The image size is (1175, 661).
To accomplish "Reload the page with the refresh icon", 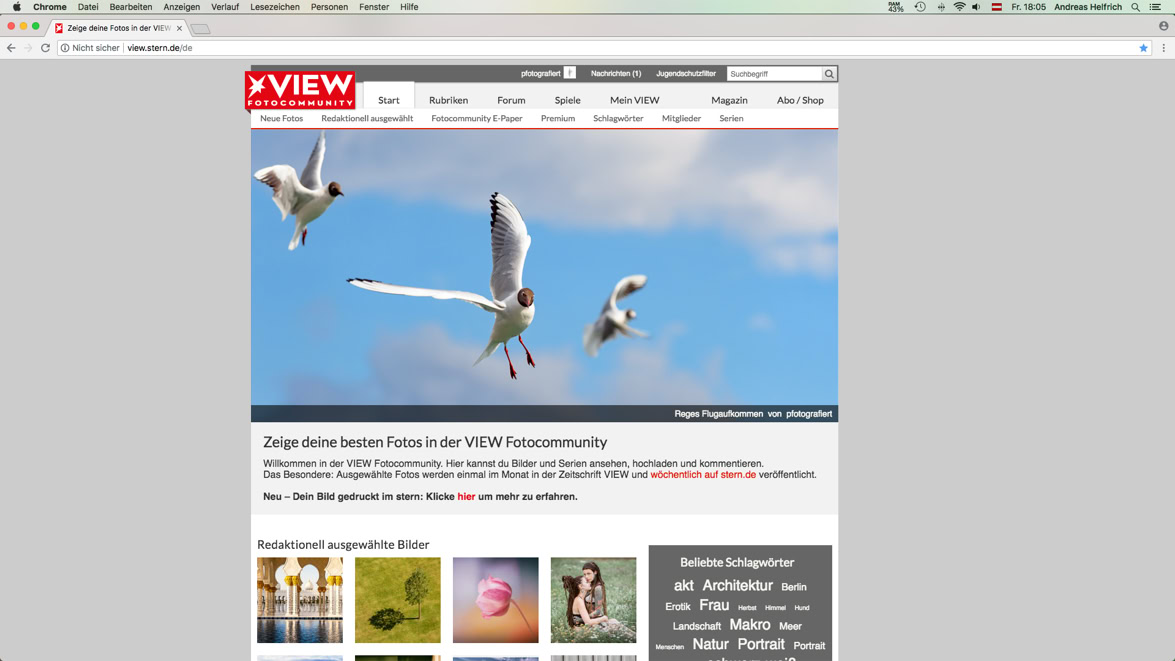I will tap(46, 48).
